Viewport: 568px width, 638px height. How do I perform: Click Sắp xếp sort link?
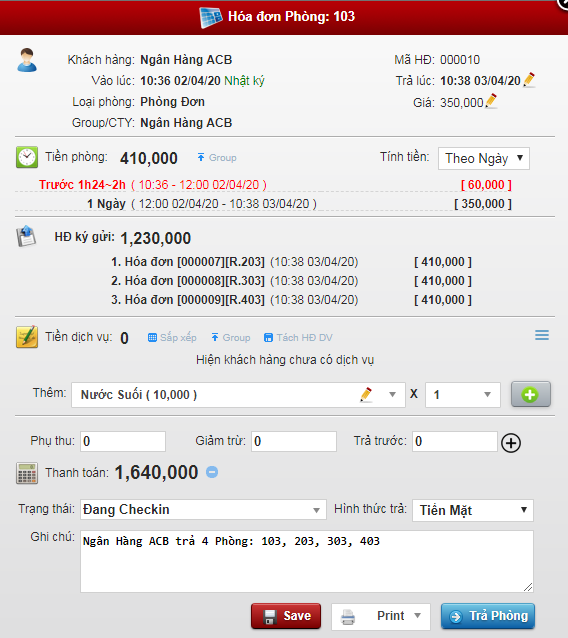pos(172,338)
